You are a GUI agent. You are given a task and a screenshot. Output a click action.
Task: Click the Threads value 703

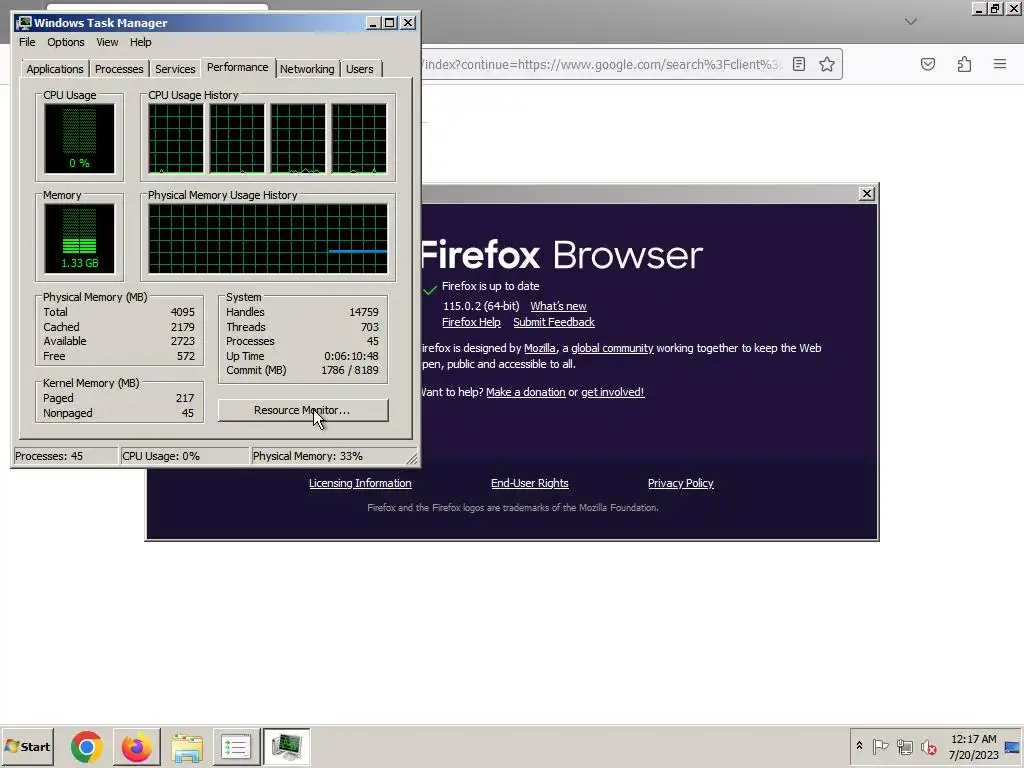point(370,327)
